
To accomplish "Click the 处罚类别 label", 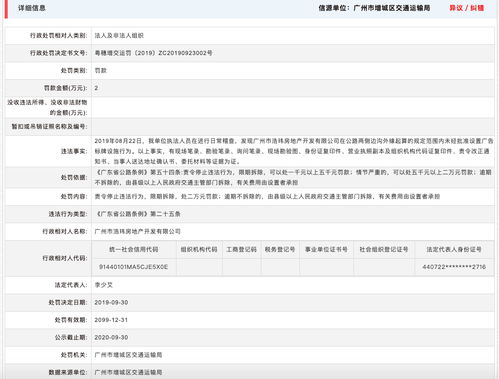I will click(74, 71).
